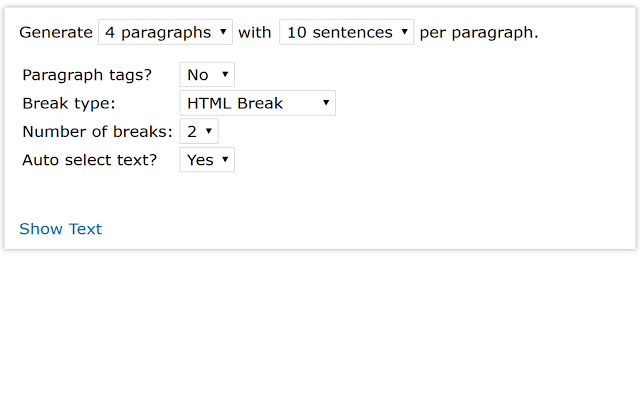Click the "per paragraph." text

pos(479,32)
